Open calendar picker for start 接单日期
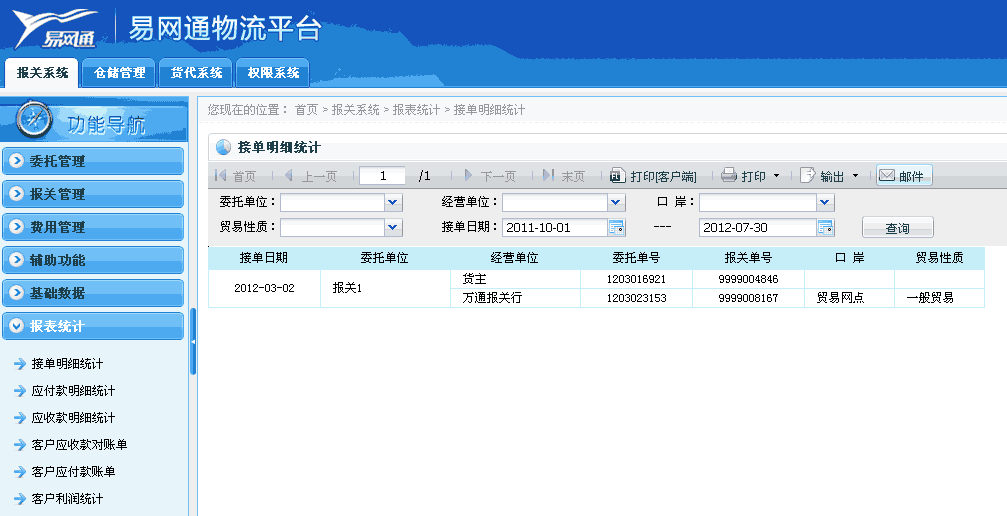 (616, 227)
